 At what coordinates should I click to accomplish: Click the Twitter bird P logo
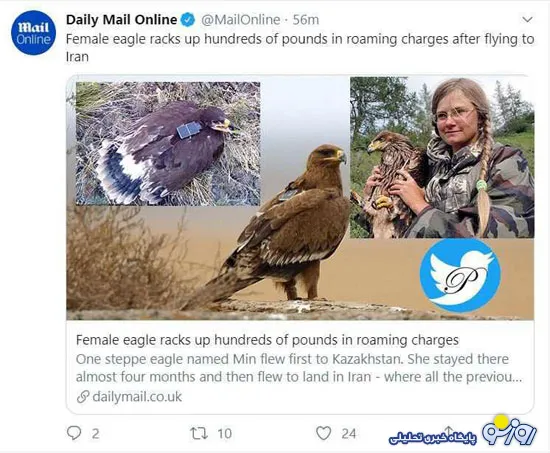coord(460,275)
